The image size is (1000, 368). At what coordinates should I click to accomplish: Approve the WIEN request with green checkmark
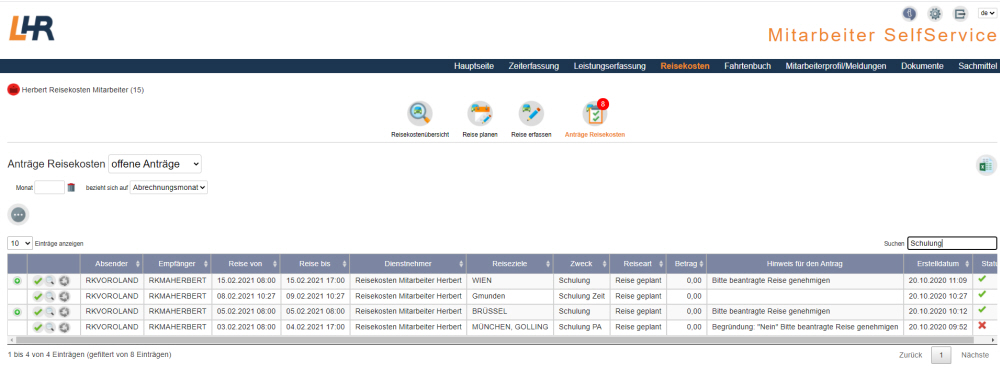(x=38, y=280)
